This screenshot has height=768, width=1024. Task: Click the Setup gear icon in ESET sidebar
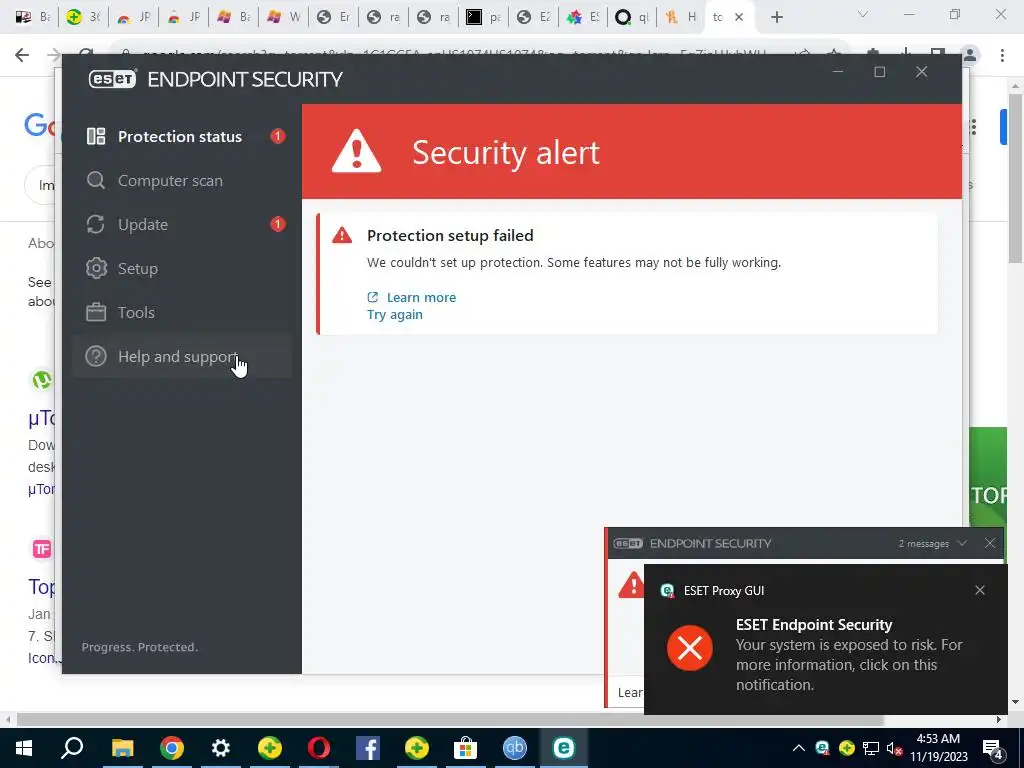pos(96,268)
